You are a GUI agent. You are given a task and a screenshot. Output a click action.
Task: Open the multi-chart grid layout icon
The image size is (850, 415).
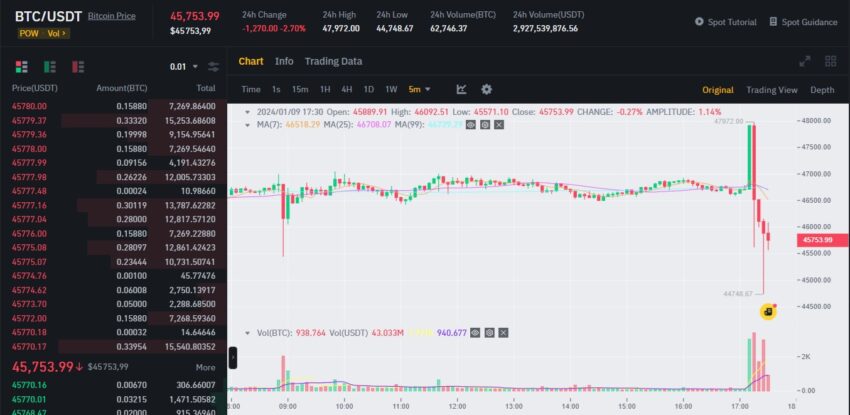830,62
